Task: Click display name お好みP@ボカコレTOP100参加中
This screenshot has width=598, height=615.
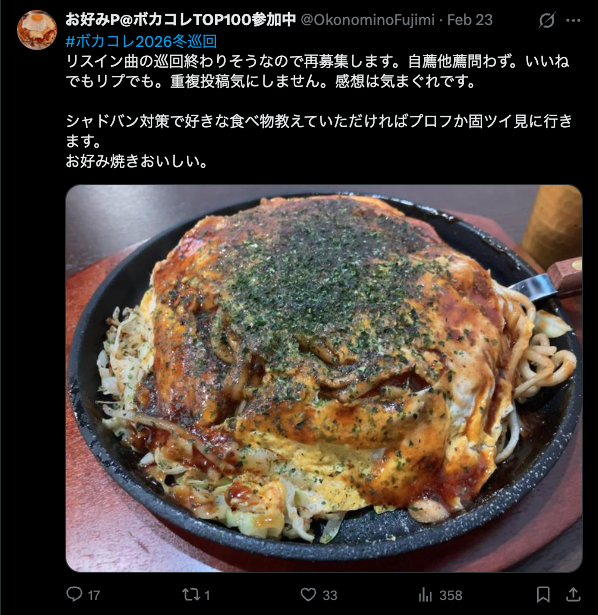Action: pos(180,20)
